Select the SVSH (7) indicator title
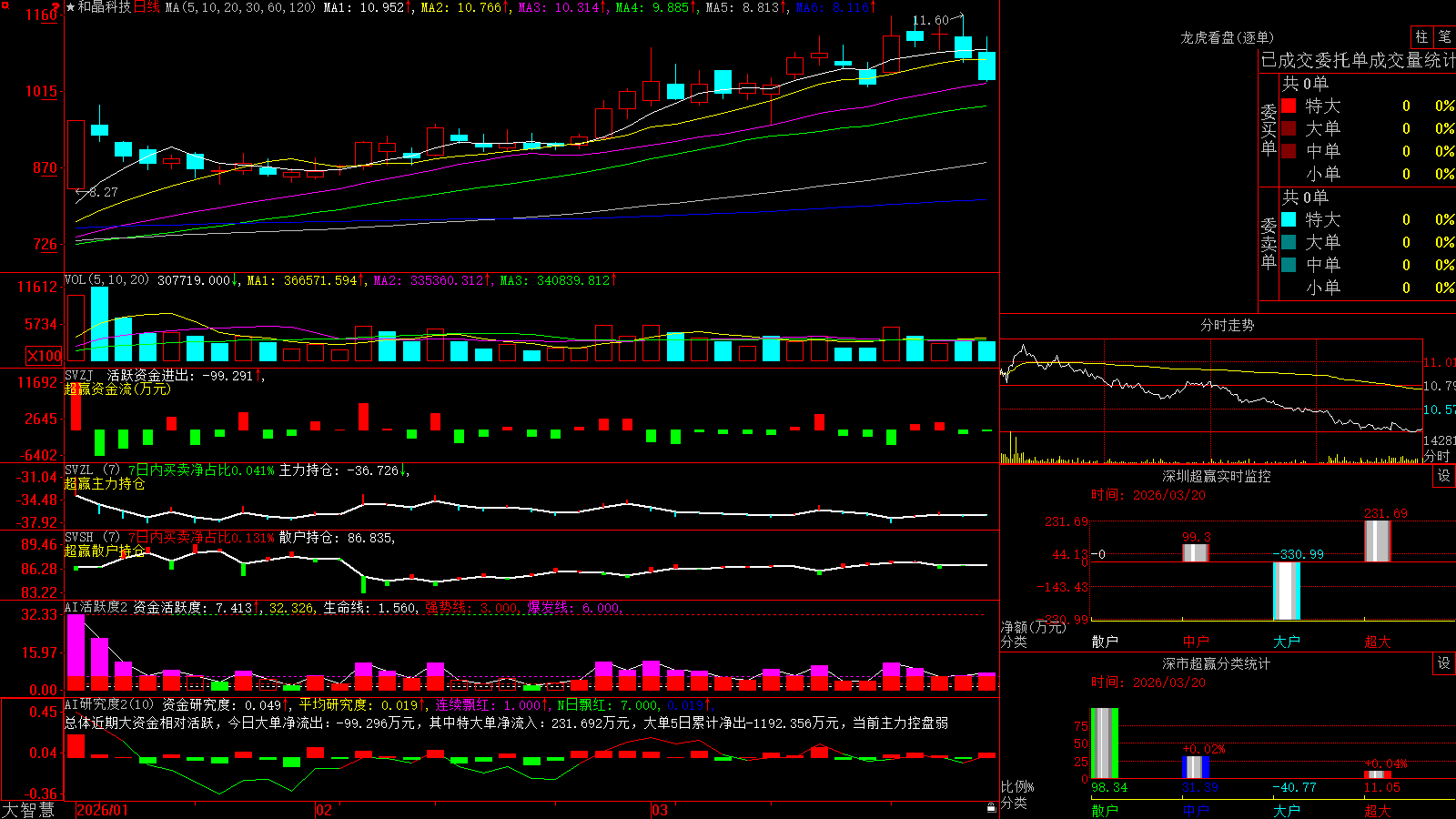1456x819 pixels. 93,538
